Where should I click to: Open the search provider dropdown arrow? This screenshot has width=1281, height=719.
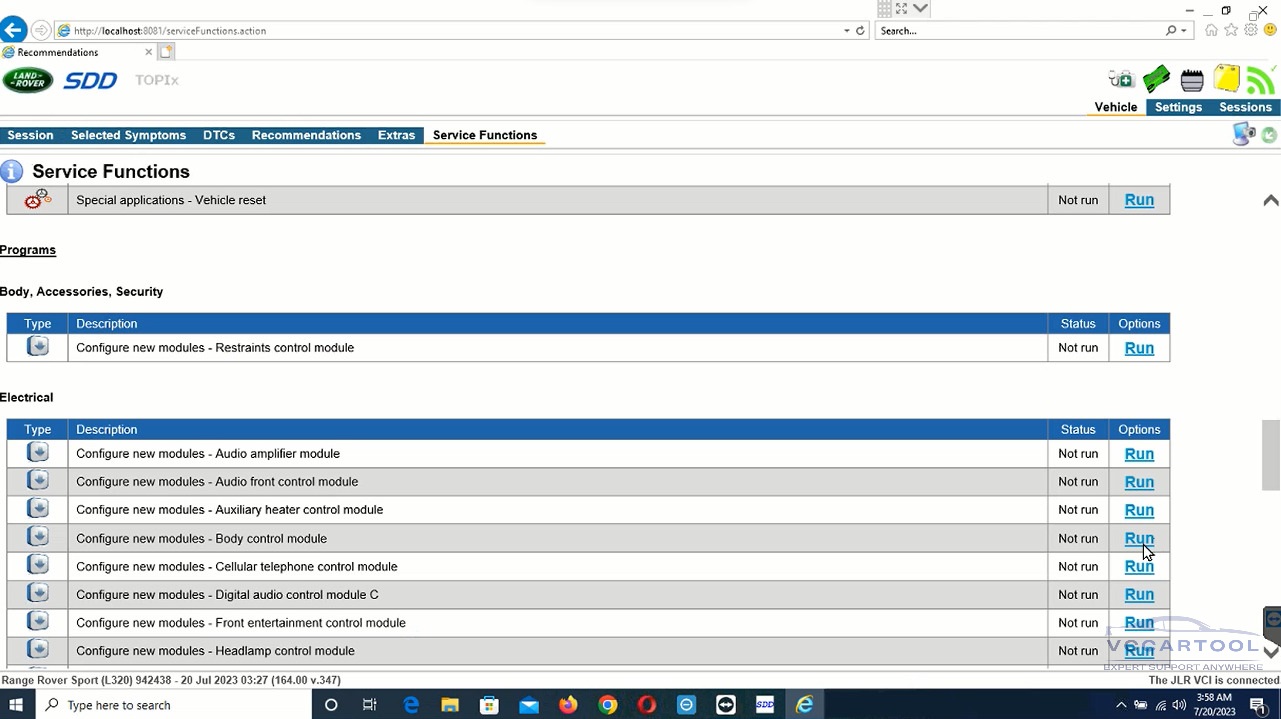coord(1184,31)
